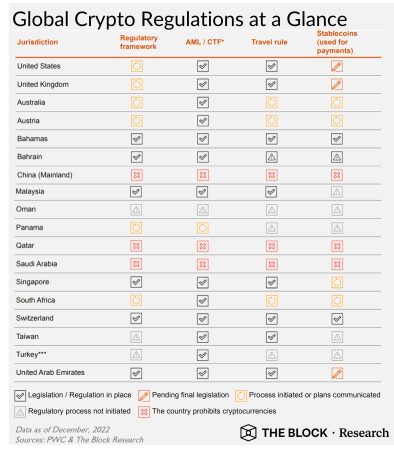Click the Travel rule column header
The width and height of the screenshot is (394, 450).
click(x=269, y=42)
